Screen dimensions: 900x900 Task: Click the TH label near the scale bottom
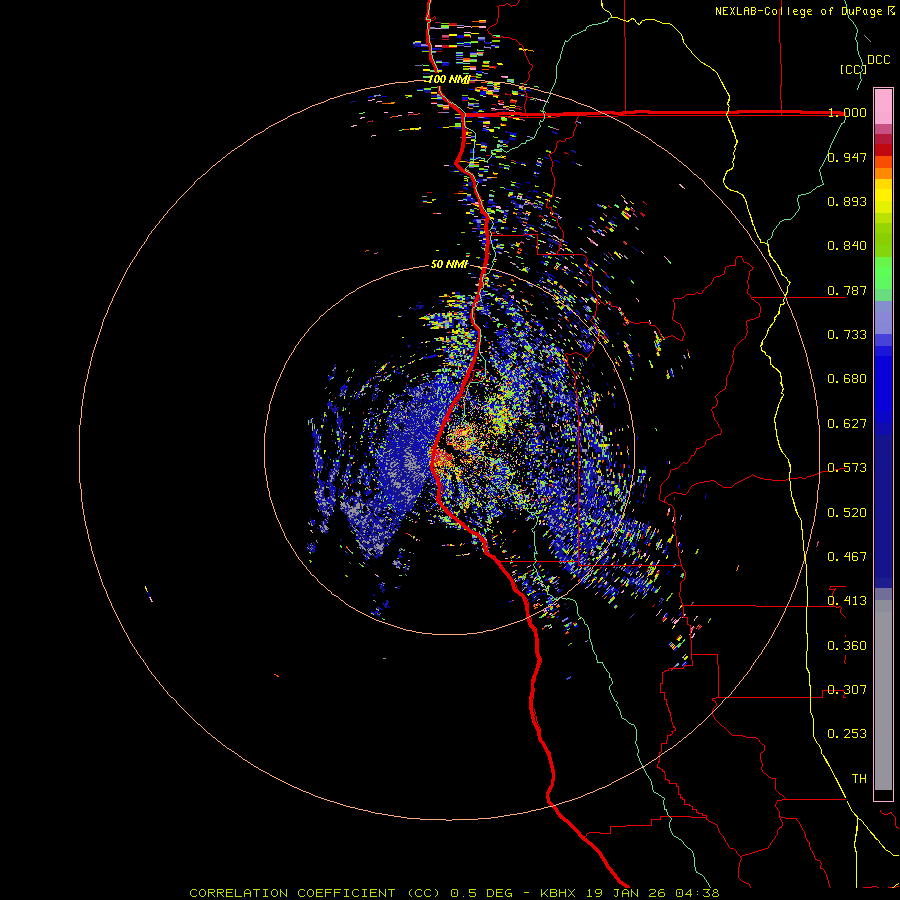click(x=859, y=779)
